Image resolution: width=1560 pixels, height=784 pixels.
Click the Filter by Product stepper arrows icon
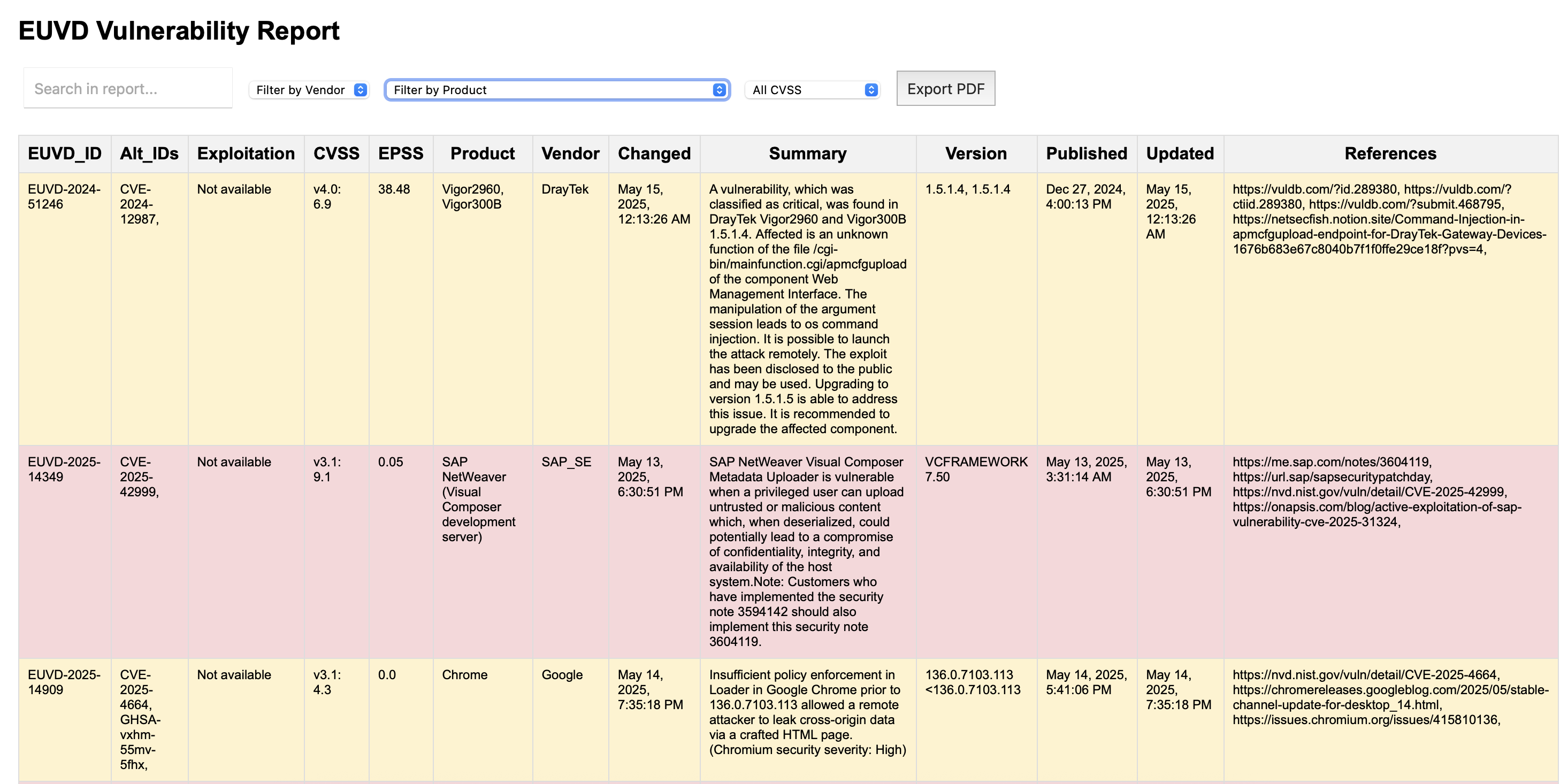coord(719,90)
